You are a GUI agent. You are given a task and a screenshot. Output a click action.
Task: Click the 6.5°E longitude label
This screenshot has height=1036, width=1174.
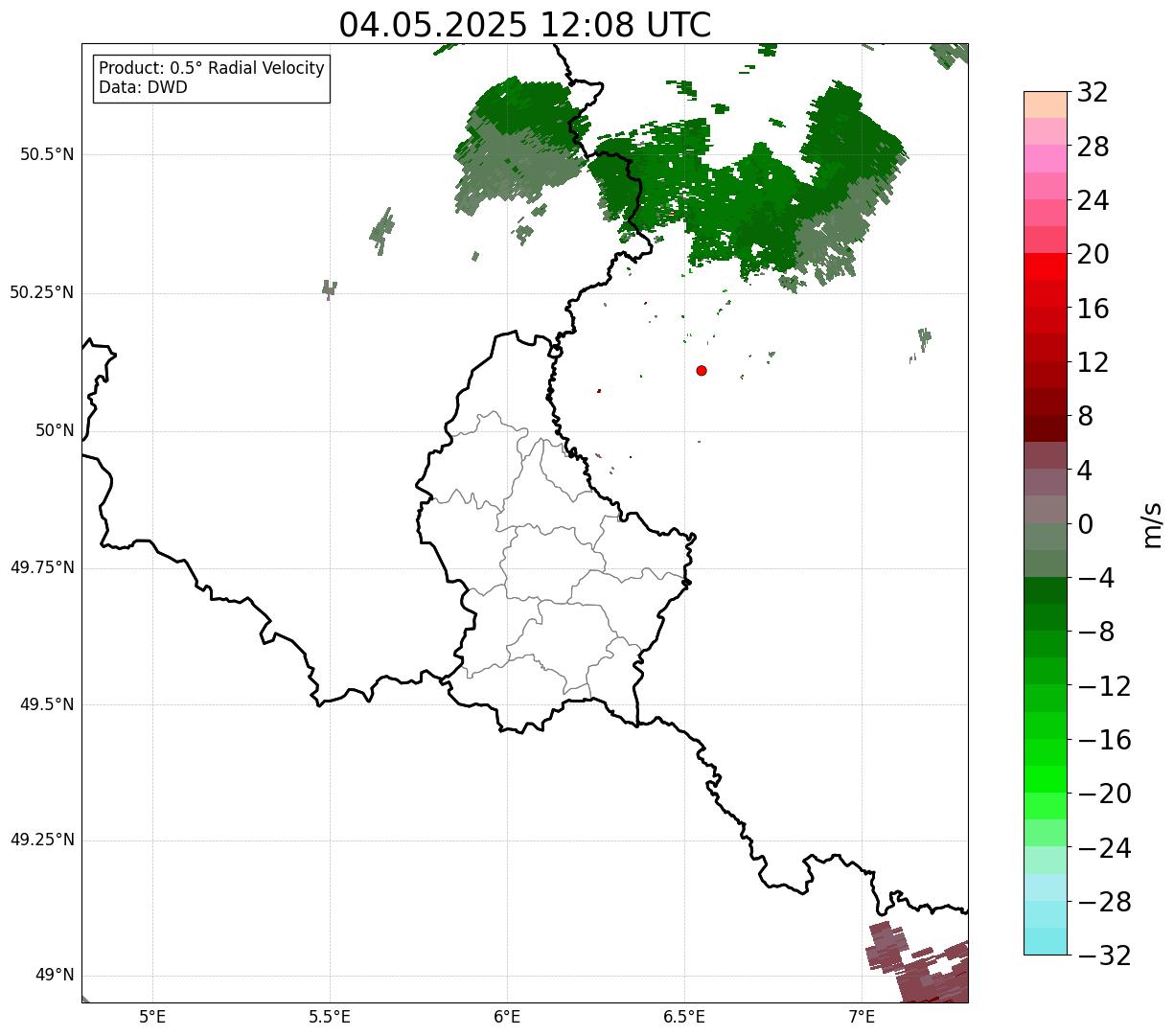click(684, 1016)
